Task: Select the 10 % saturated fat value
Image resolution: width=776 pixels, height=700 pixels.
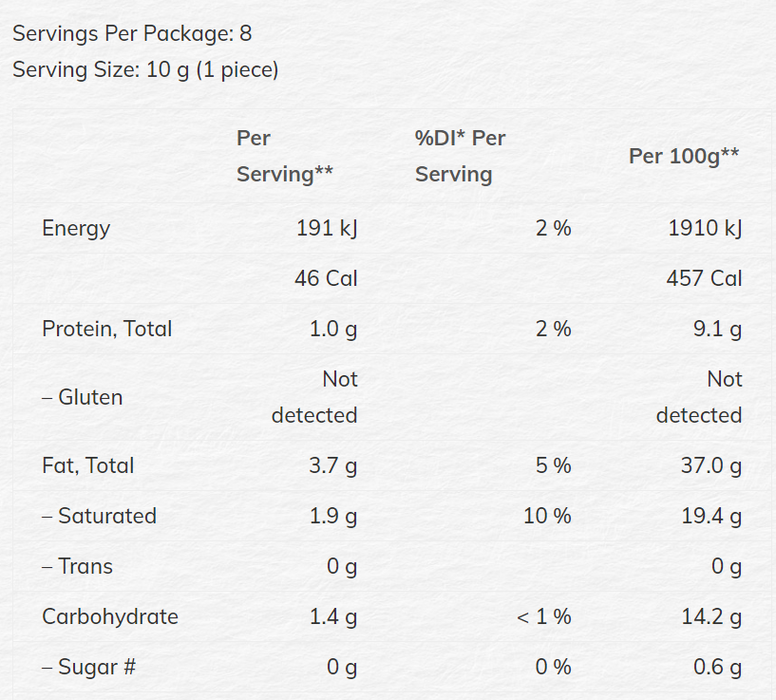Action: (x=548, y=516)
